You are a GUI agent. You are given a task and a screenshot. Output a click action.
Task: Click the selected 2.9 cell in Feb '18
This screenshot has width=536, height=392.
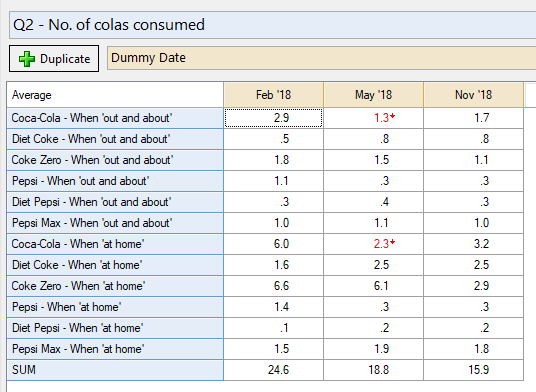click(273, 118)
